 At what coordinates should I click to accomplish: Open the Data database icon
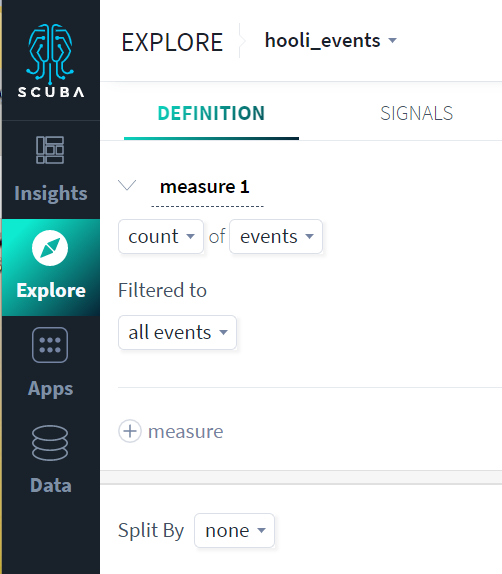[50, 443]
